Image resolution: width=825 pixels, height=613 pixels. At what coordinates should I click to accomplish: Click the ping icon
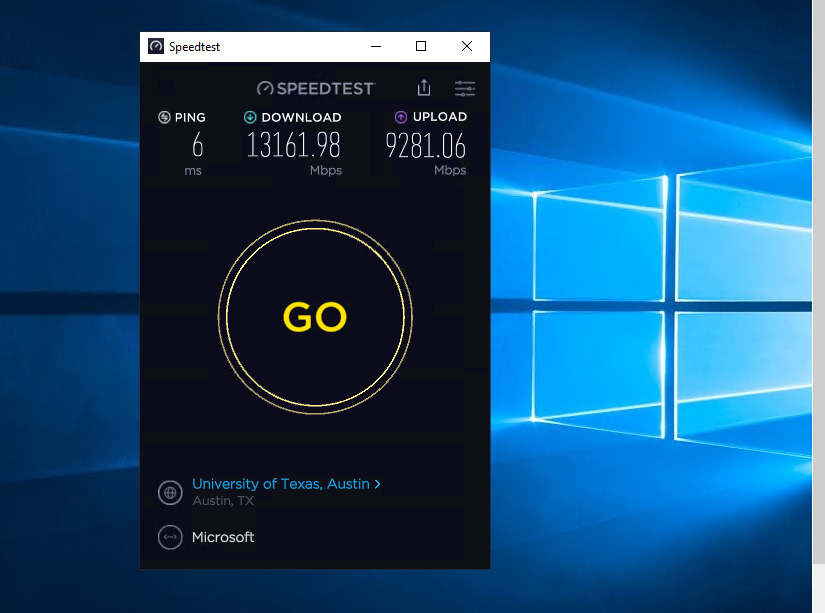click(x=164, y=117)
